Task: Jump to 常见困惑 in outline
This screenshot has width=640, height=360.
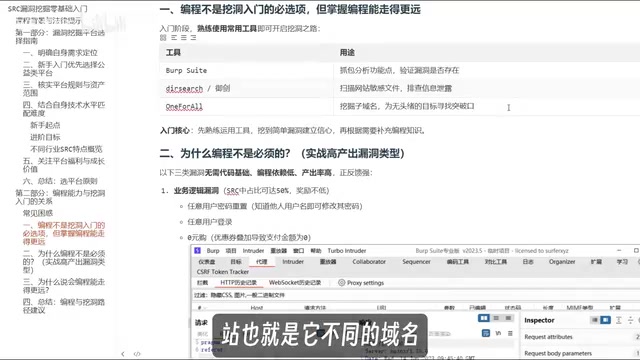Action: 38,213
